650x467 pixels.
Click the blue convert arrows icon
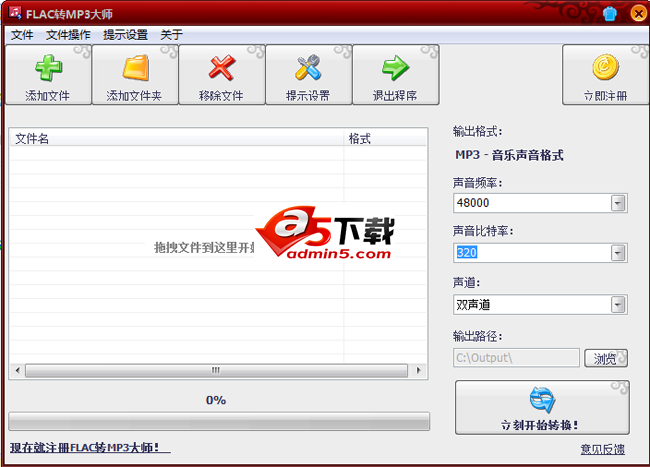[542, 399]
